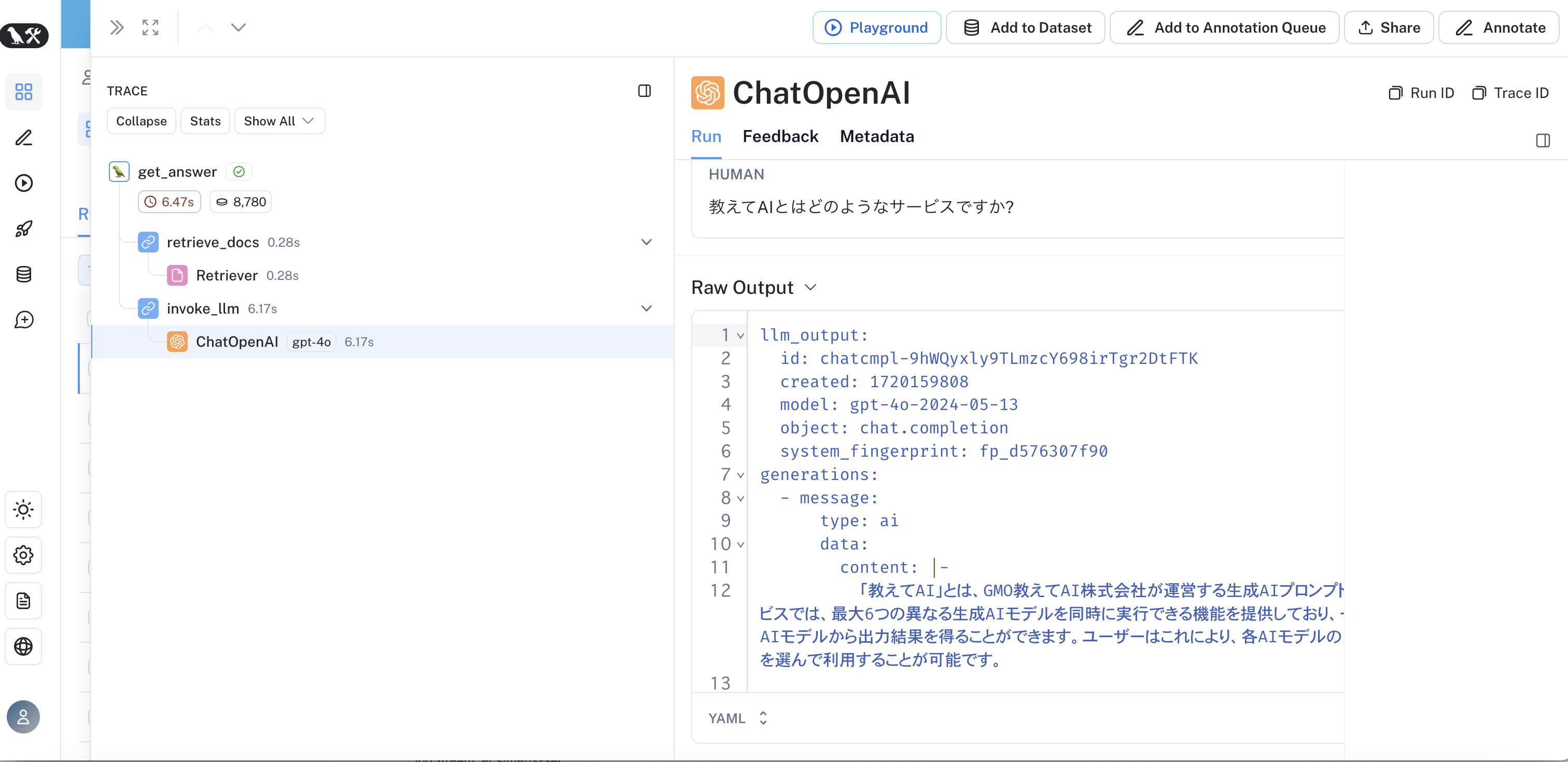The height and width of the screenshot is (762, 1568).
Task: Collapse the trace panel with double chevron
Action: click(x=116, y=27)
